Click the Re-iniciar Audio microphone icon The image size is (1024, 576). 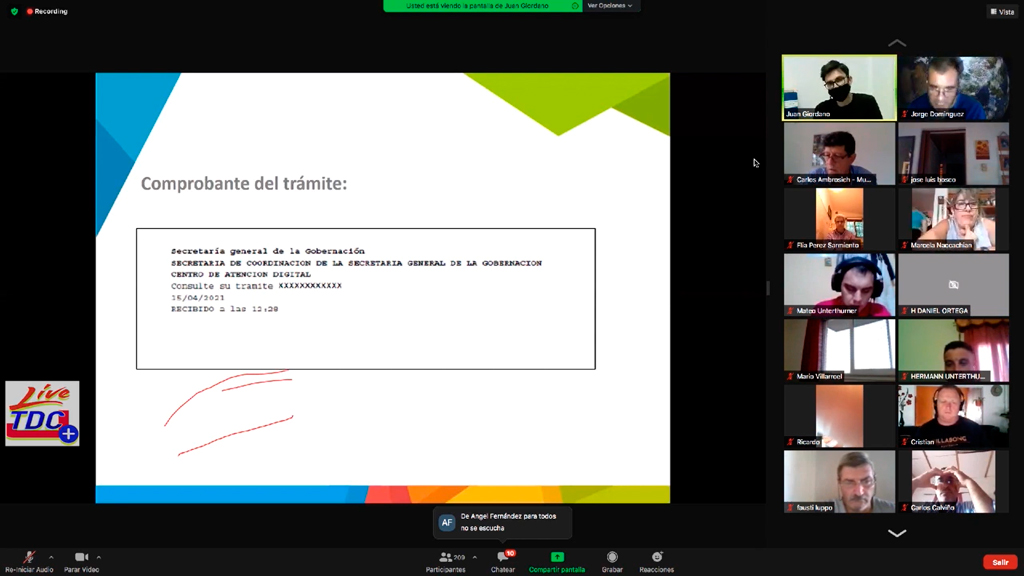click(29, 557)
